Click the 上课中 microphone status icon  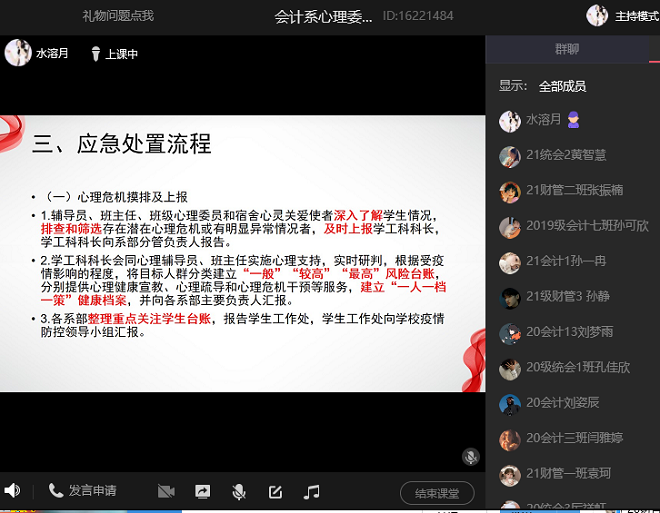tap(96, 54)
